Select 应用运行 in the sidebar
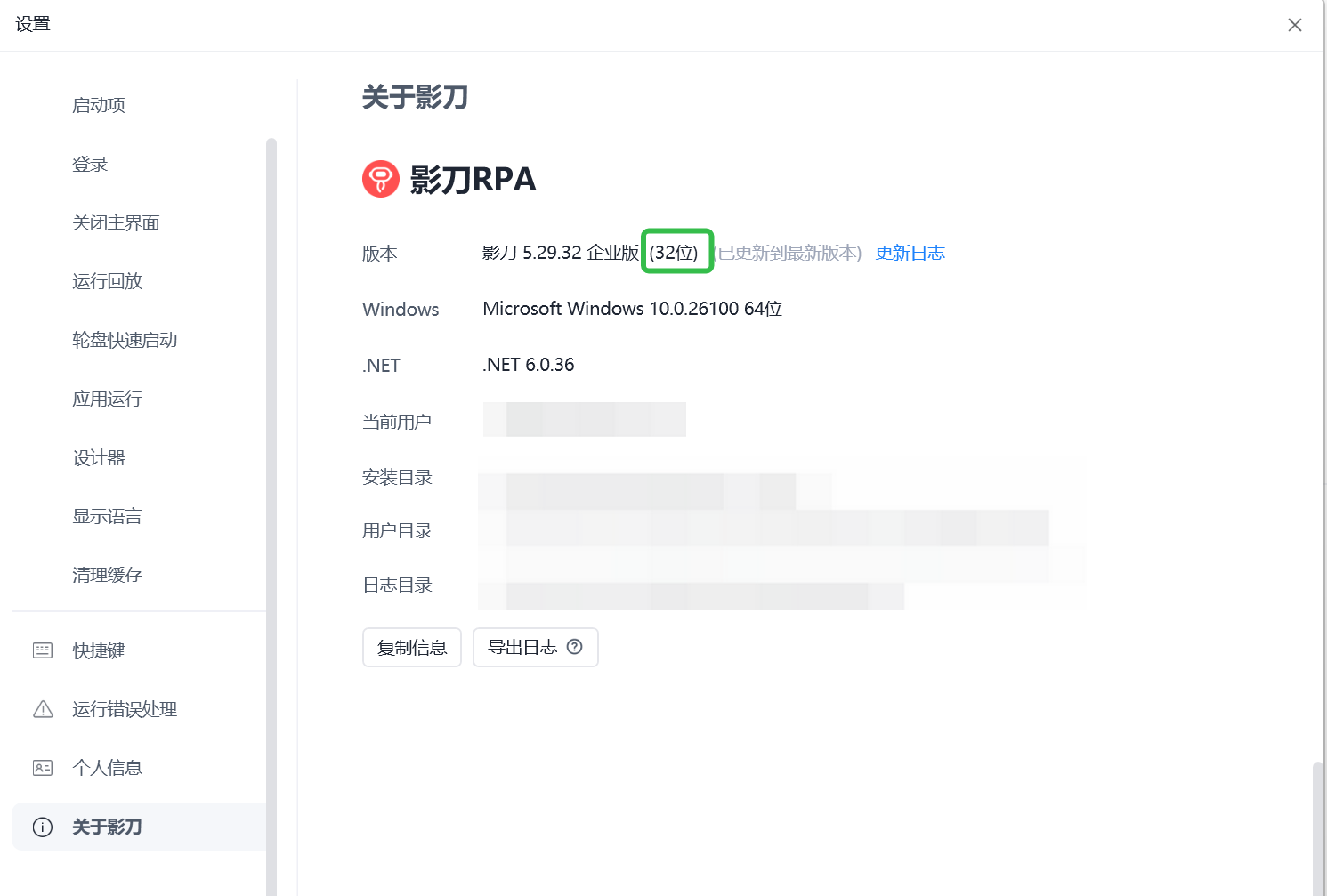Screen dimensions: 1327x896 point(108,399)
